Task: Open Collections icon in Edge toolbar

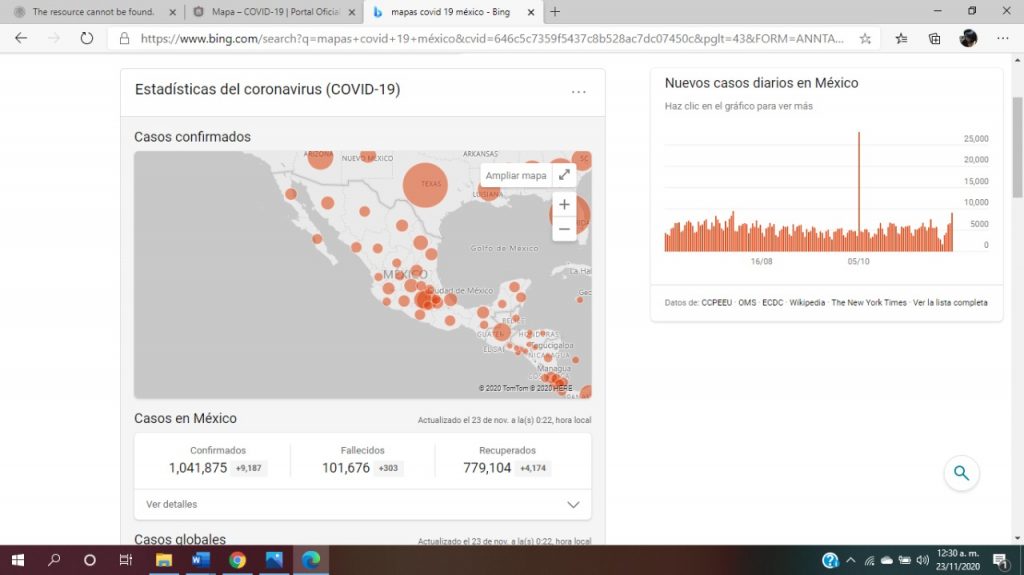Action: (x=935, y=39)
